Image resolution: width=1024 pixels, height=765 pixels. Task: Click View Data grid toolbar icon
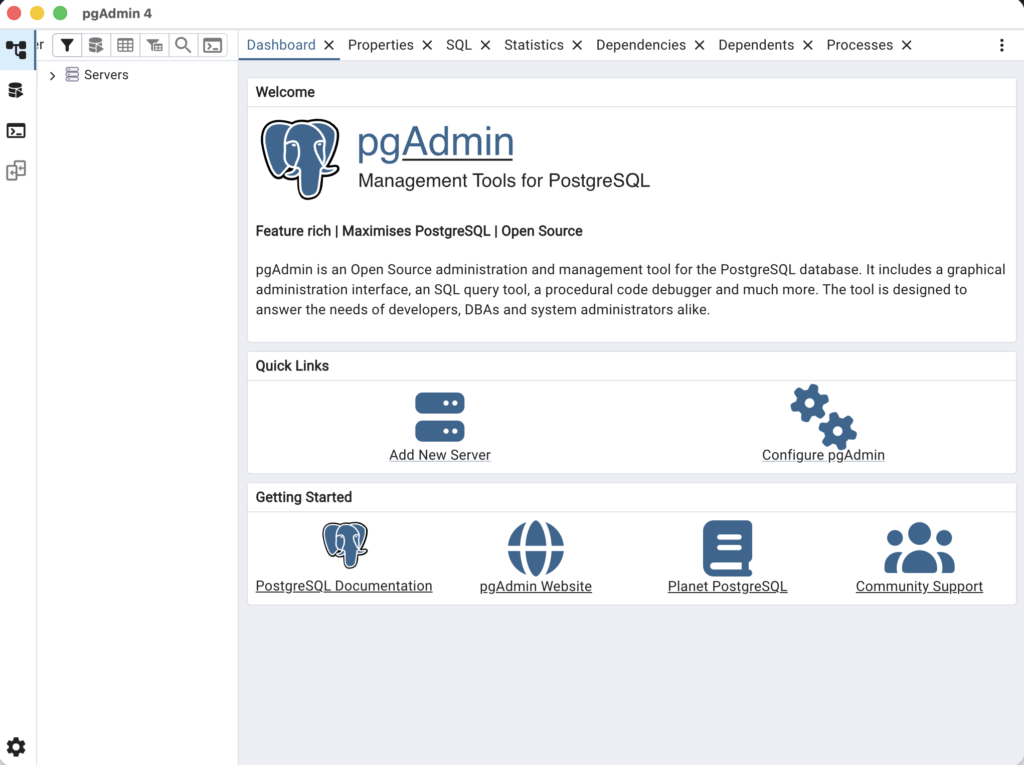click(x=125, y=45)
